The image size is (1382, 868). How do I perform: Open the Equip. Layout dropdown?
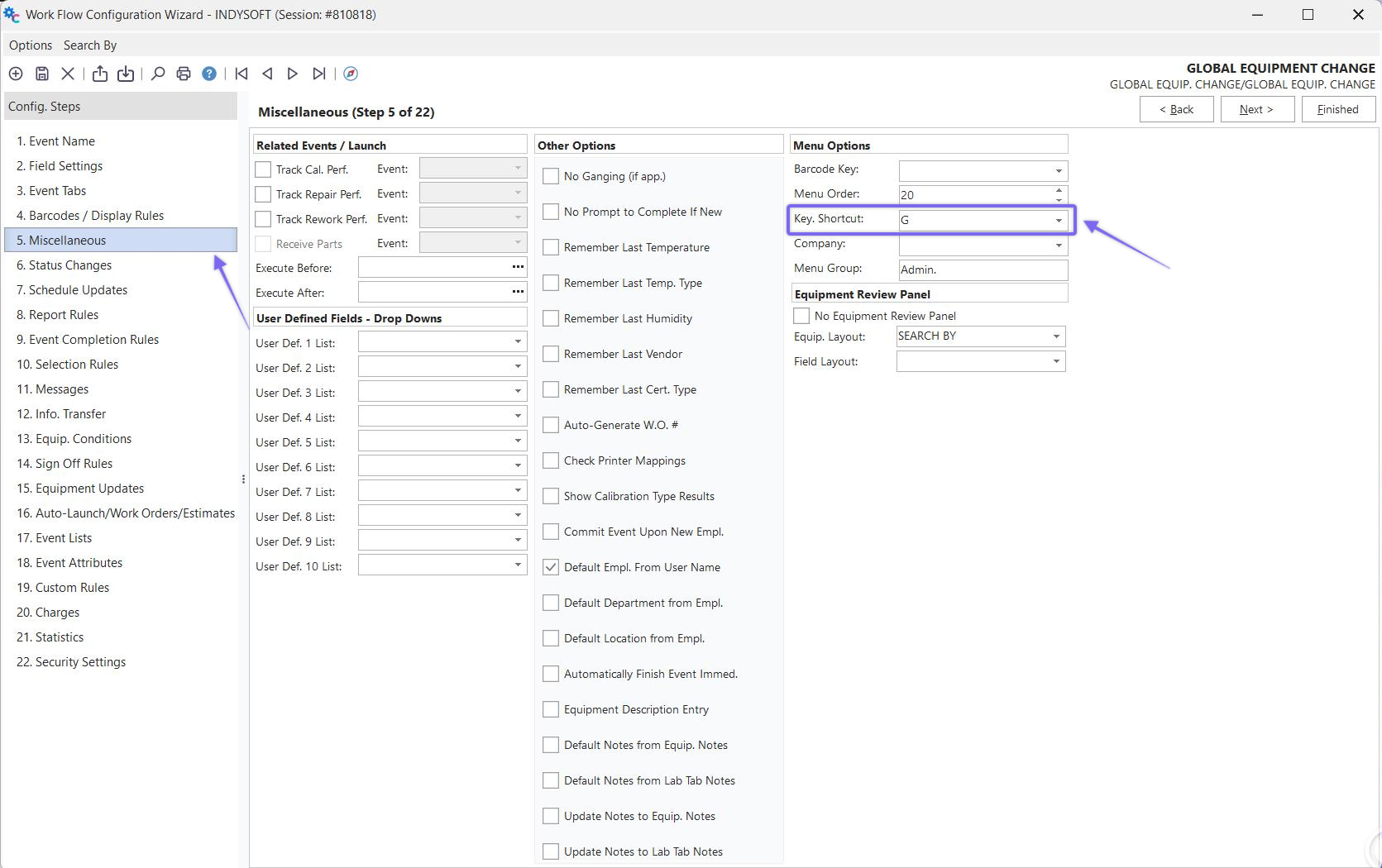tap(1055, 336)
